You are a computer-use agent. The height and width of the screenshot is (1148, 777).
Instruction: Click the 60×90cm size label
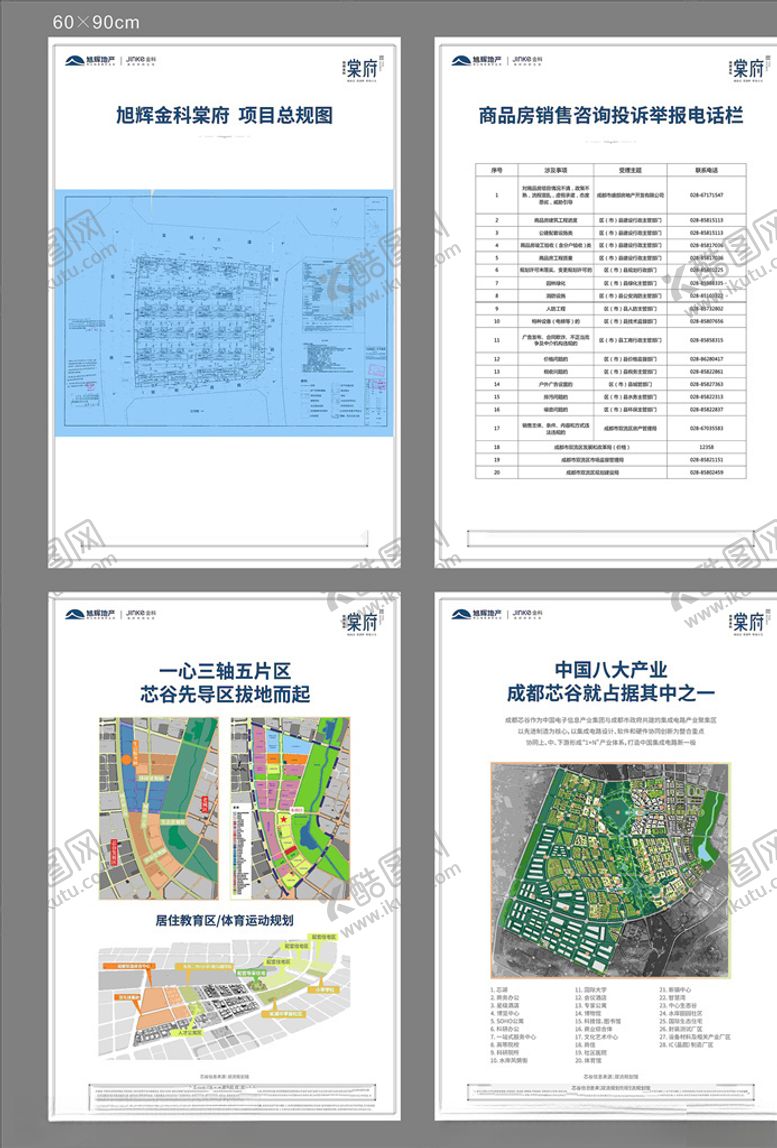pos(96,22)
